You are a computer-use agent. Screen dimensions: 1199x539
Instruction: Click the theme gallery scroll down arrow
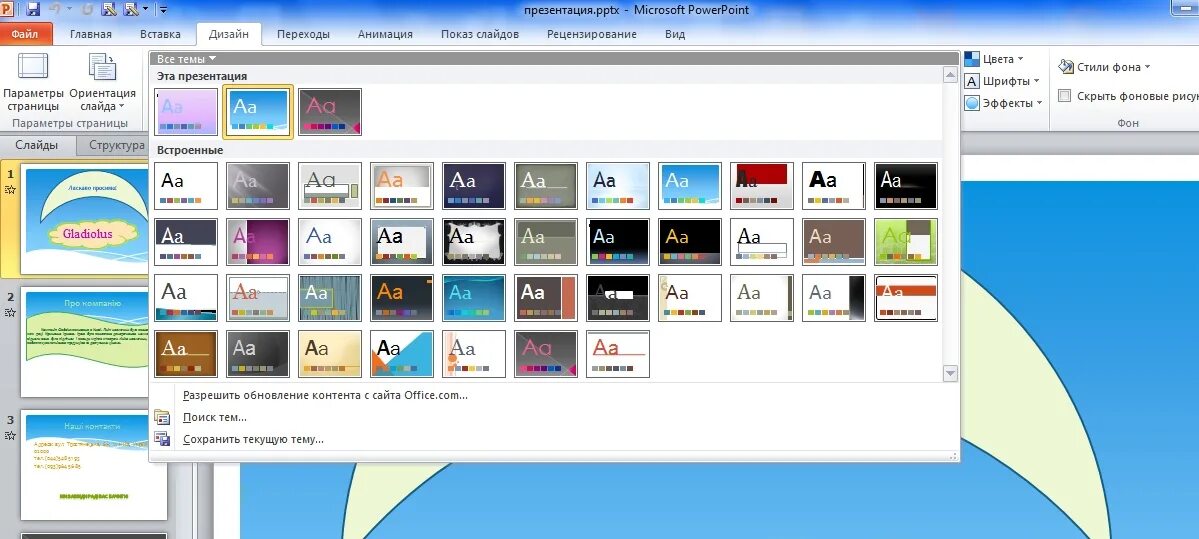pos(950,373)
